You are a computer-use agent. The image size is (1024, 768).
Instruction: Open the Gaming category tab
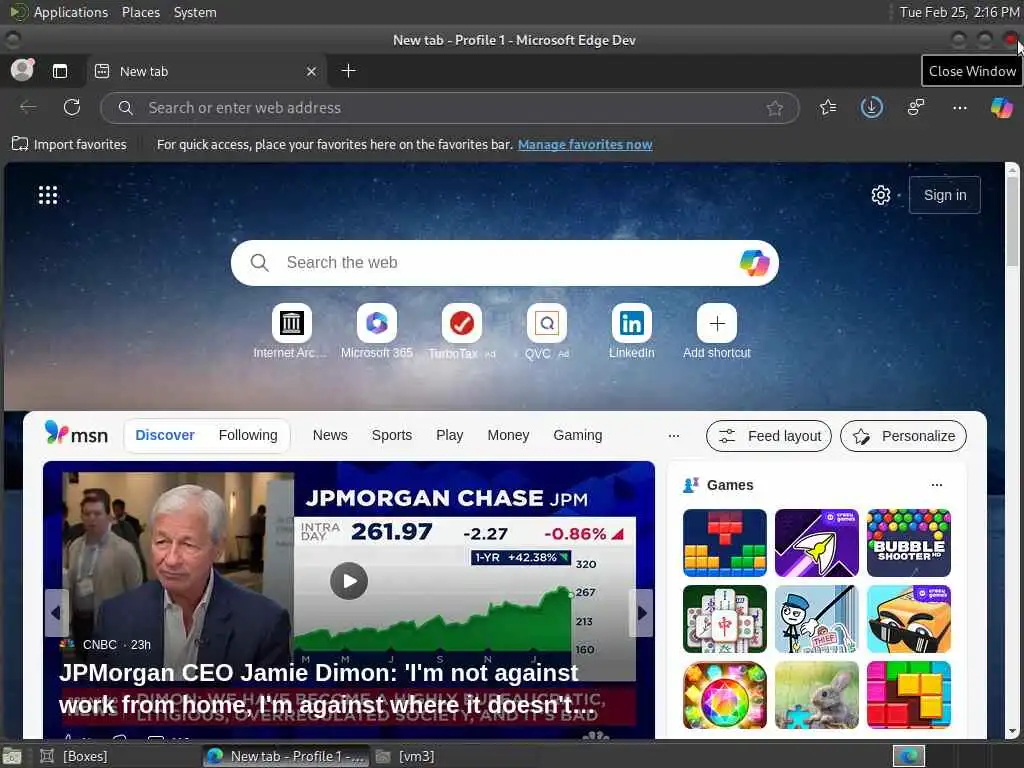tap(577, 435)
